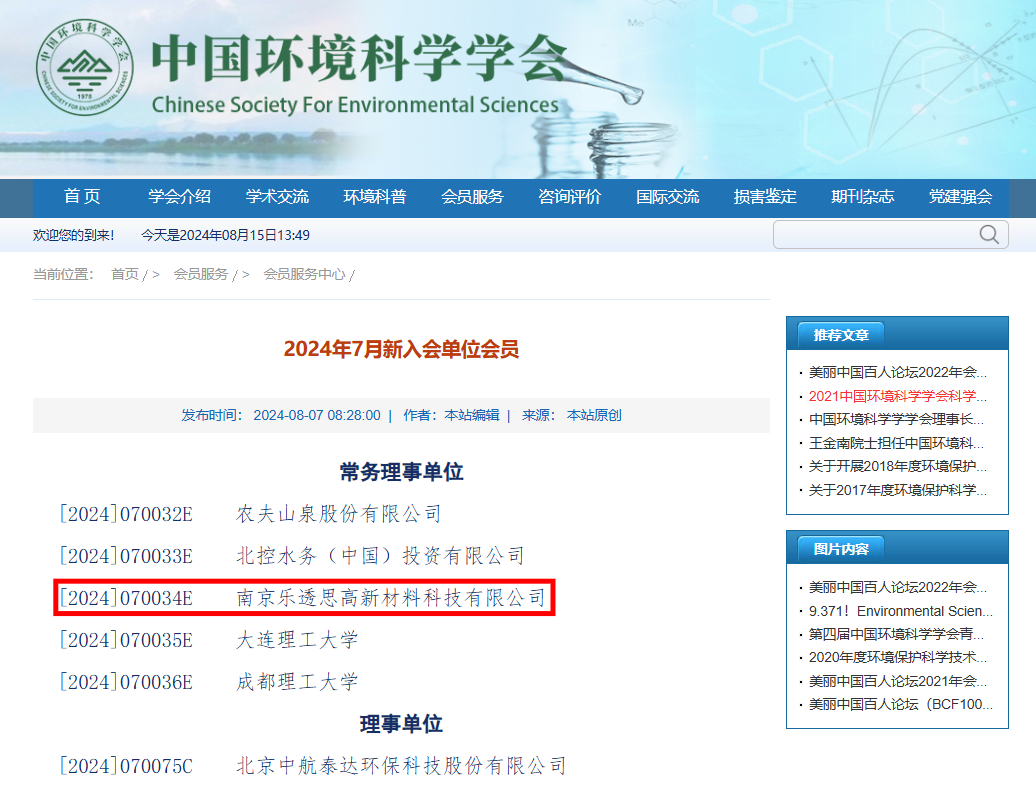Open the 会员服务 navigation menu
The image size is (1036, 785).
472,196
